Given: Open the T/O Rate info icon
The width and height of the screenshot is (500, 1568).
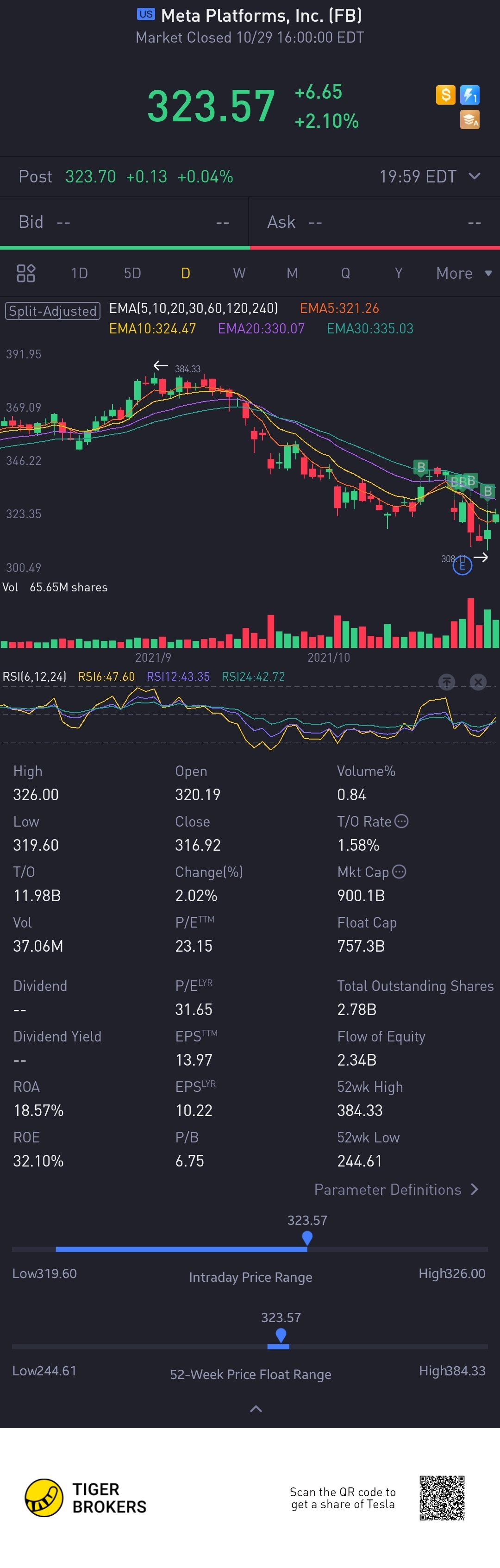Looking at the screenshot, I should (401, 821).
